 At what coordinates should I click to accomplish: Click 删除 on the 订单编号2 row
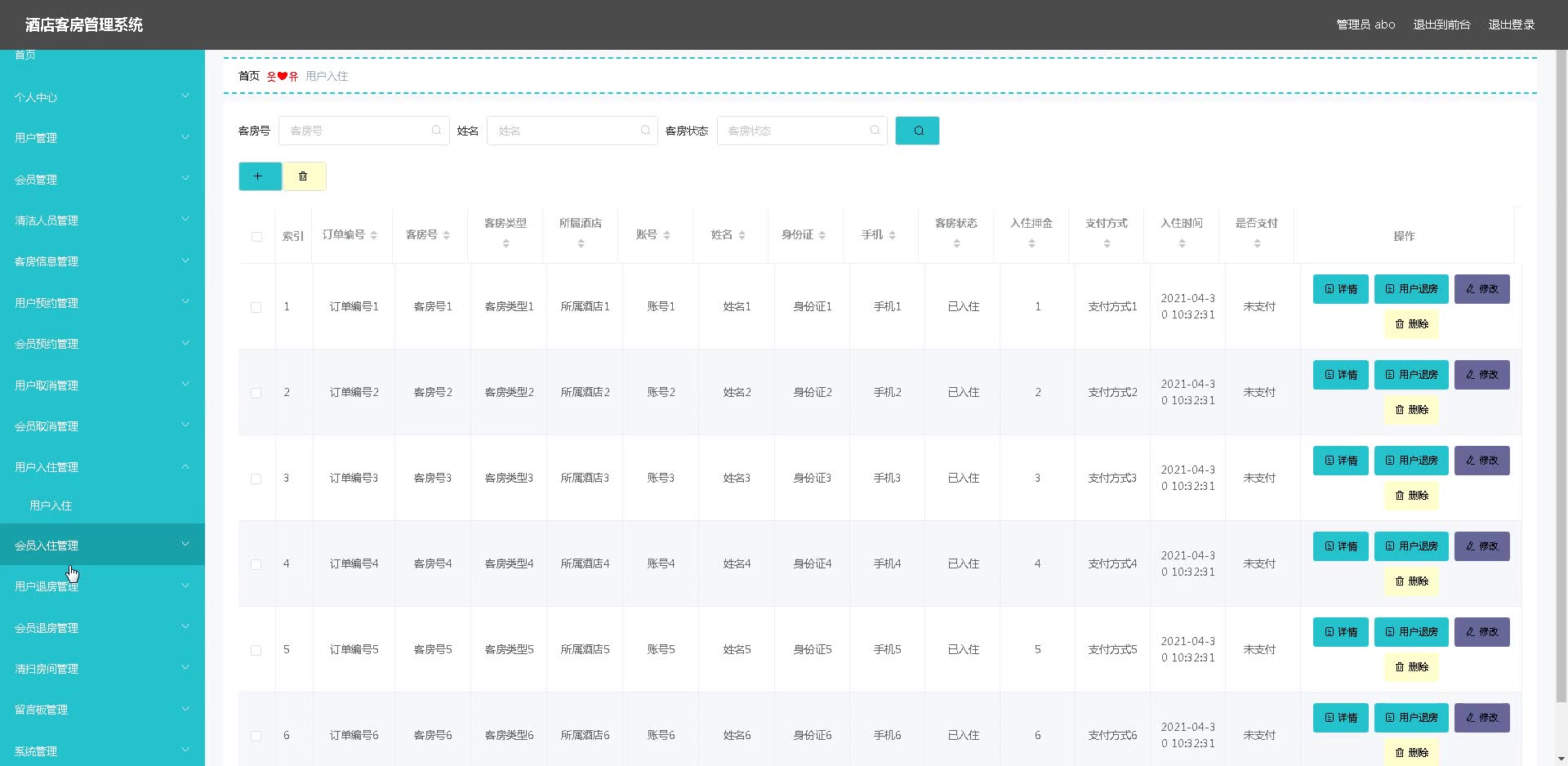1410,410
